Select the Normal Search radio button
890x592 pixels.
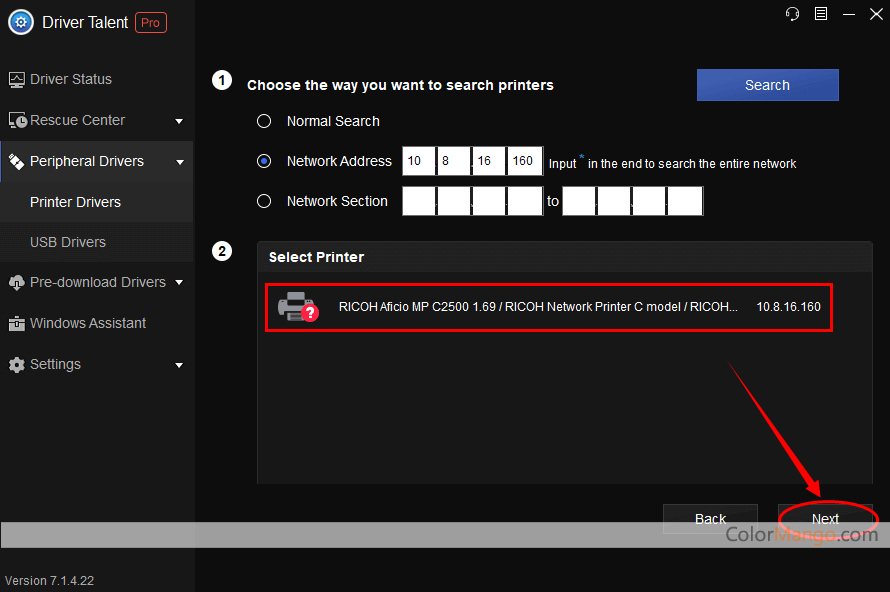pyautogui.click(x=264, y=121)
